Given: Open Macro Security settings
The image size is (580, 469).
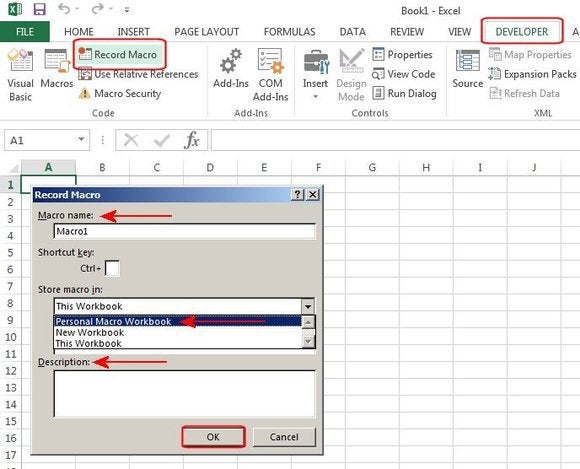Looking at the screenshot, I should (120, 93).
